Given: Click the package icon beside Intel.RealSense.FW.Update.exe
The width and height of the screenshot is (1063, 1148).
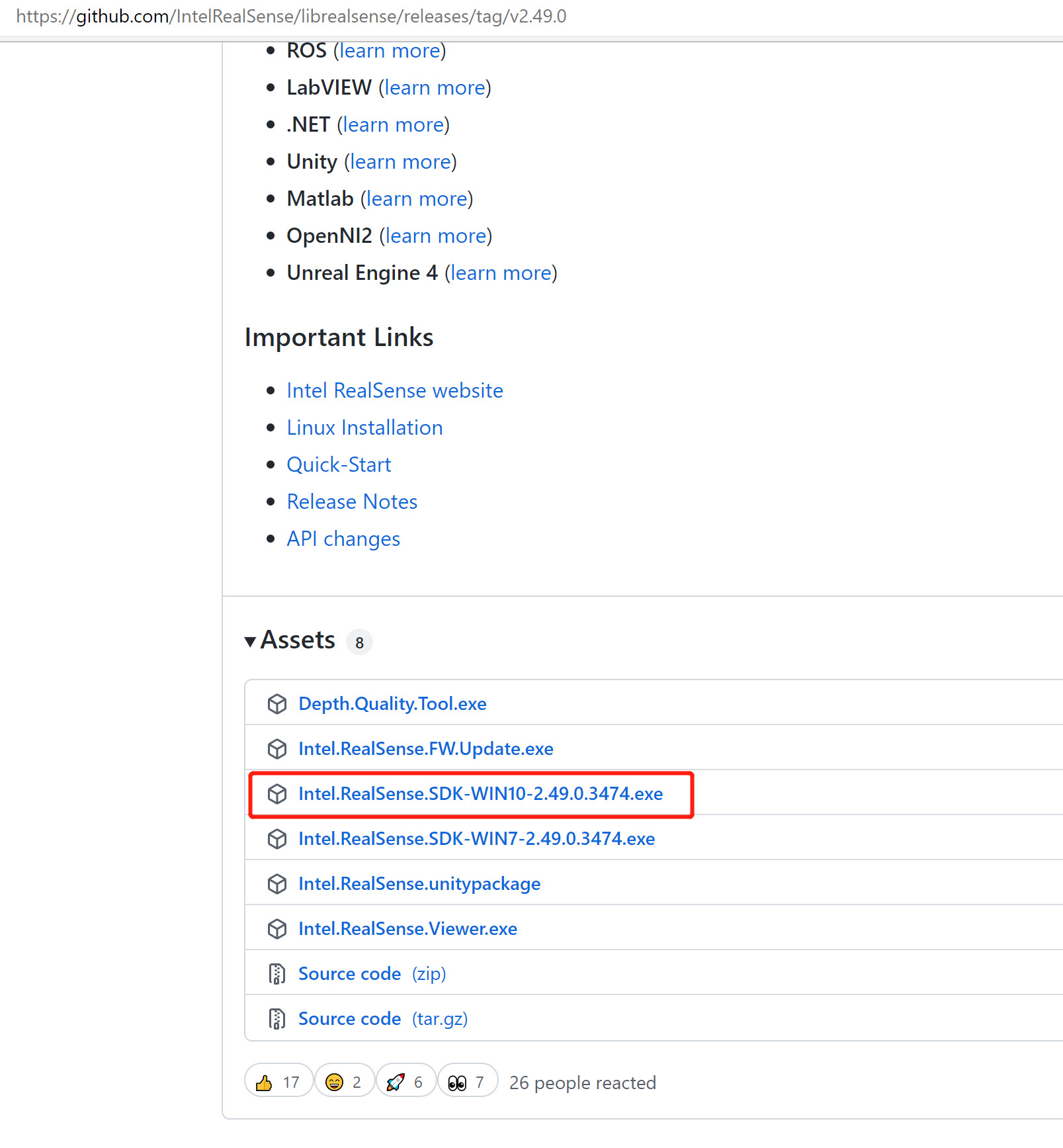Looking at the screenshot, I should [x=277, y=749].
